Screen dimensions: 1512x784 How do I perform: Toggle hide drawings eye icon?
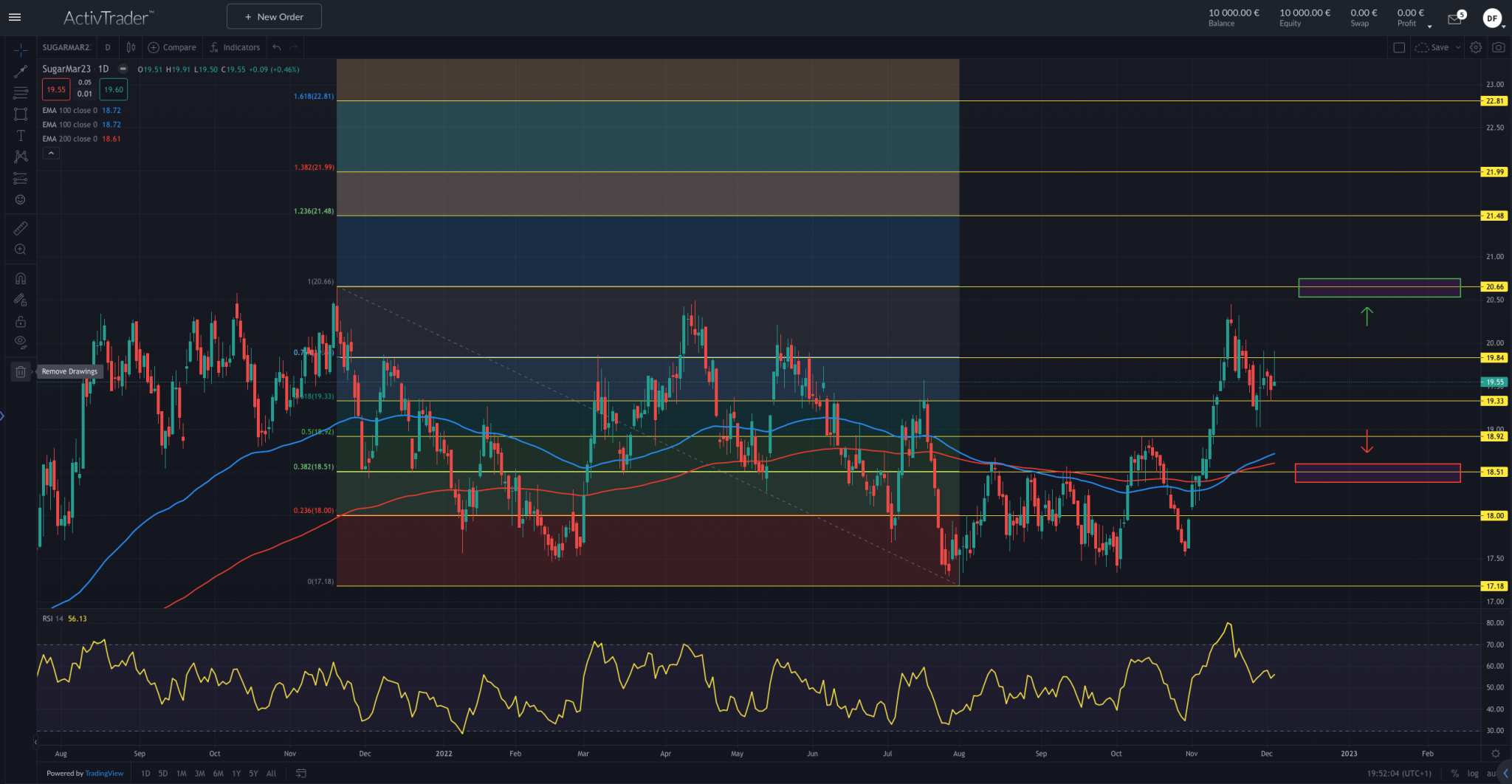click(x=20, y=341)
